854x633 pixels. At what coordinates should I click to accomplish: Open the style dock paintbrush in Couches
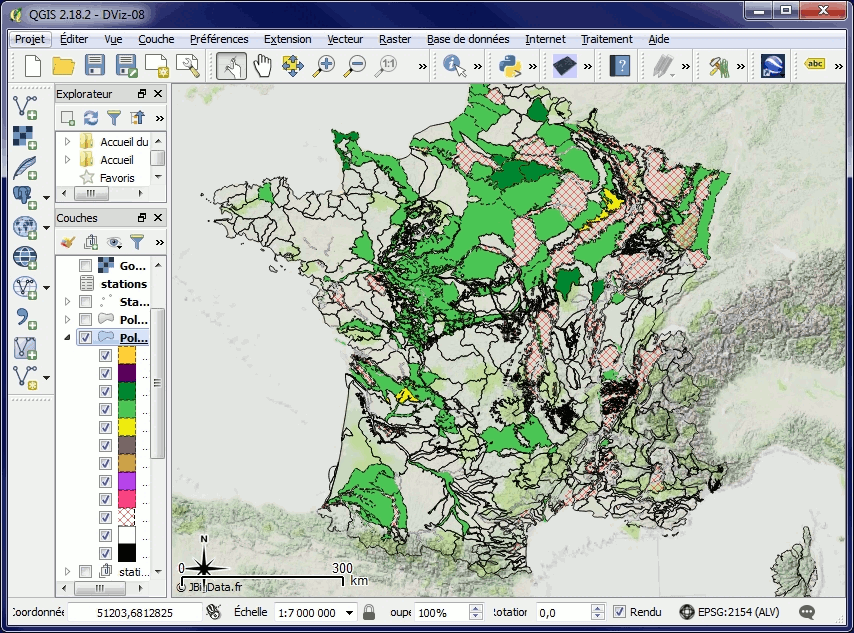pos(67,242)
